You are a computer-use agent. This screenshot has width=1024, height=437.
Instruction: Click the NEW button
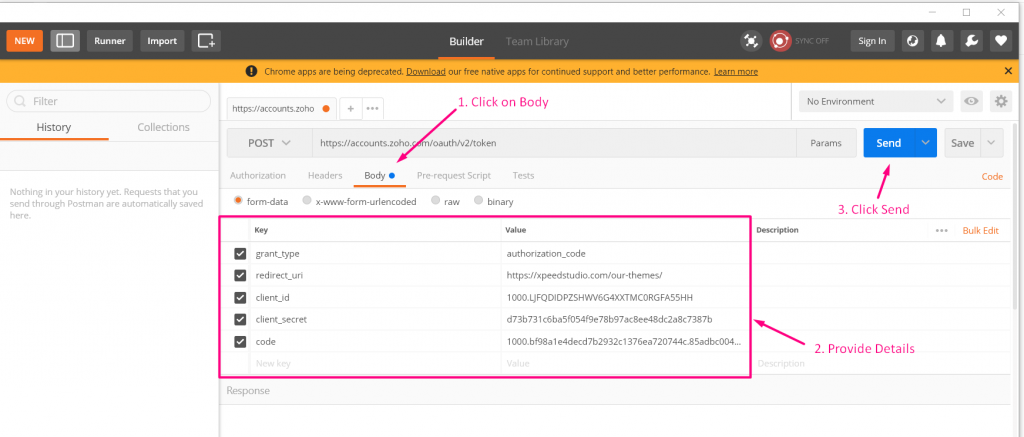click(x=25, y=40)
